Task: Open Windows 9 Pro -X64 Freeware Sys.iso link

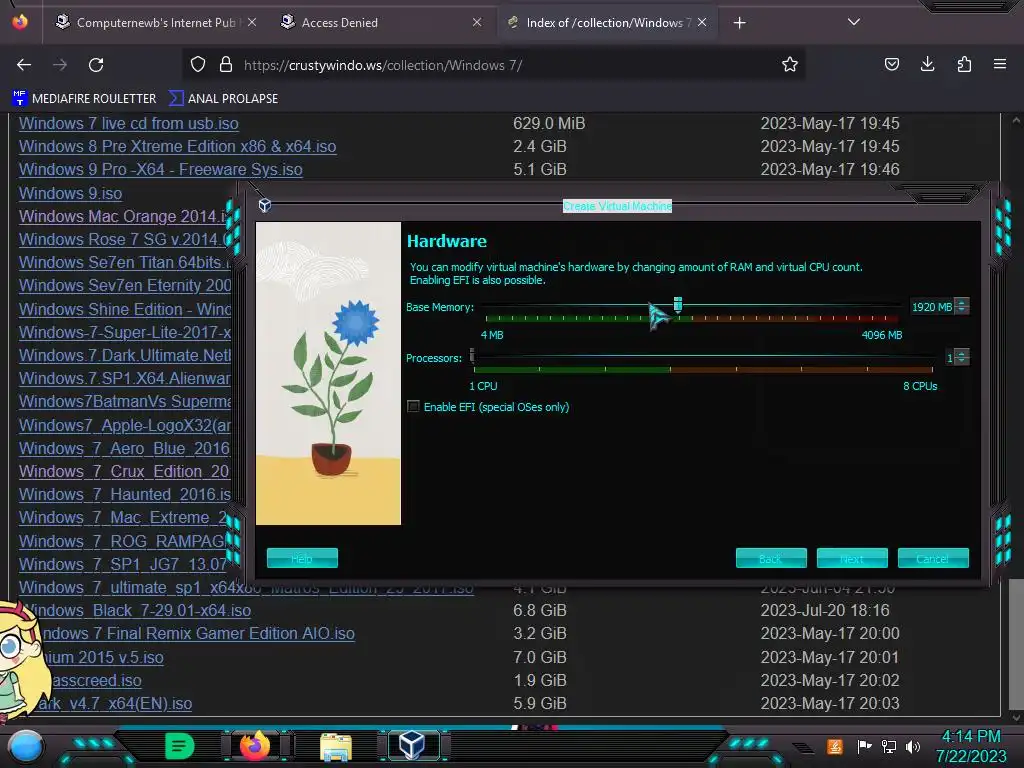Action: click(x=161, y=169)
